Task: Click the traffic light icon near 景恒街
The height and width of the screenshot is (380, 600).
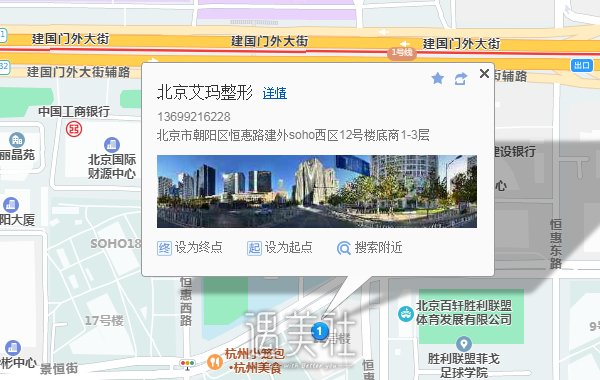Action: click(188, 364)
